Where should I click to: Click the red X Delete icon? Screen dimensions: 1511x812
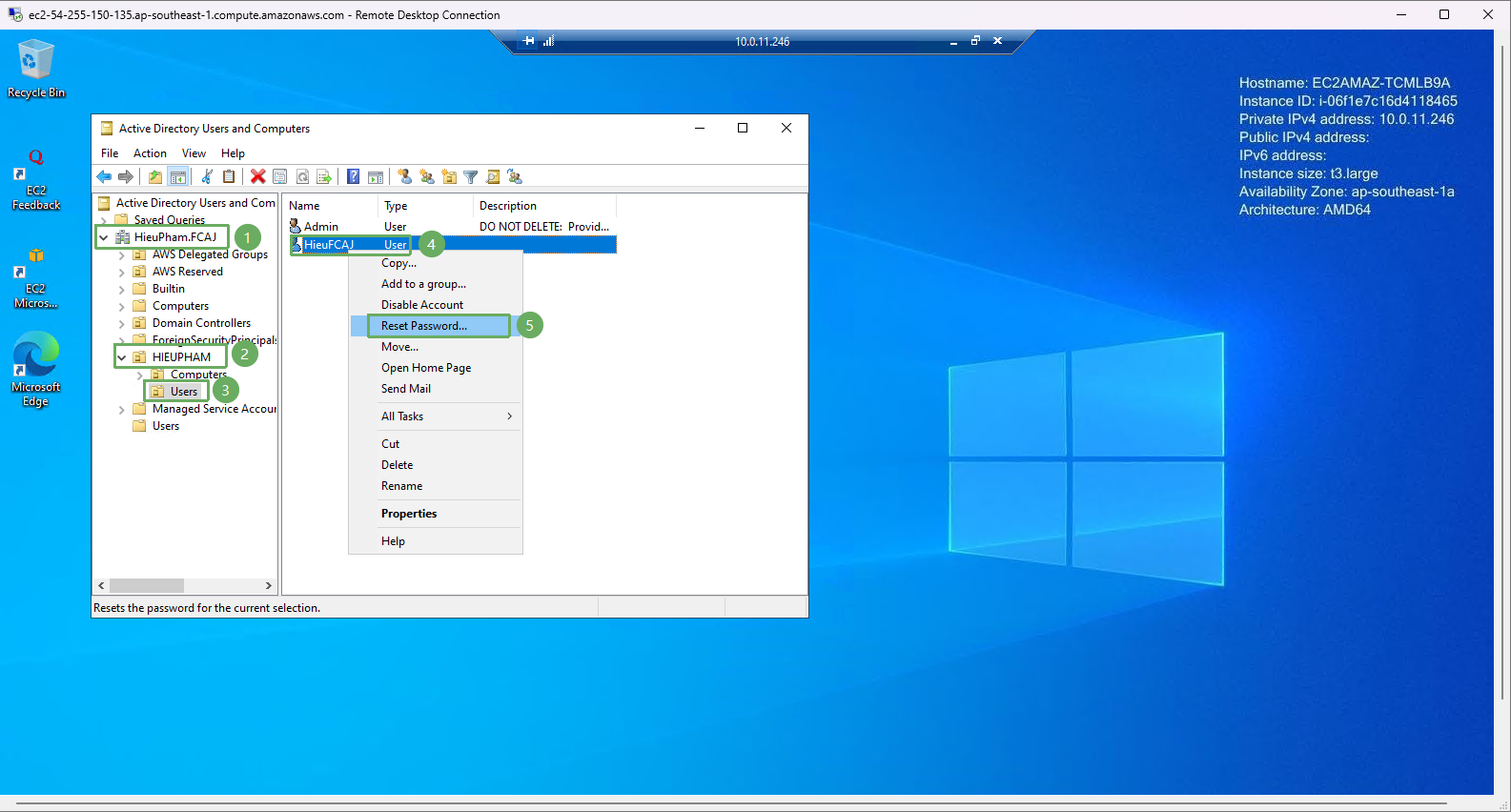pyautogui.click(x=257, y=176)
